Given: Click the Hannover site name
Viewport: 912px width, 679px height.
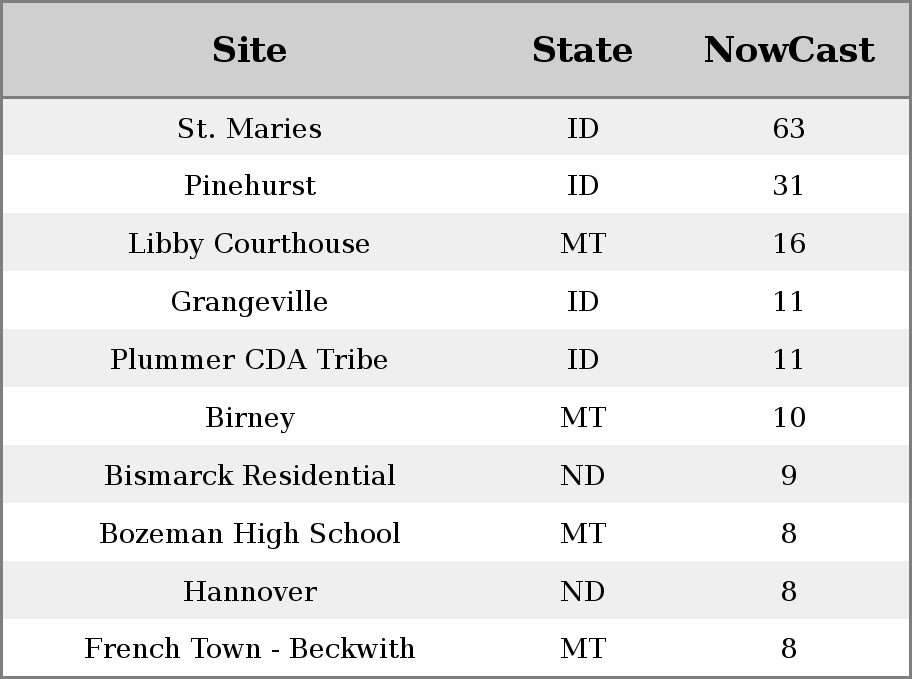Looking at the screenshot, I should pyautogui.click(x=250, y=591).
